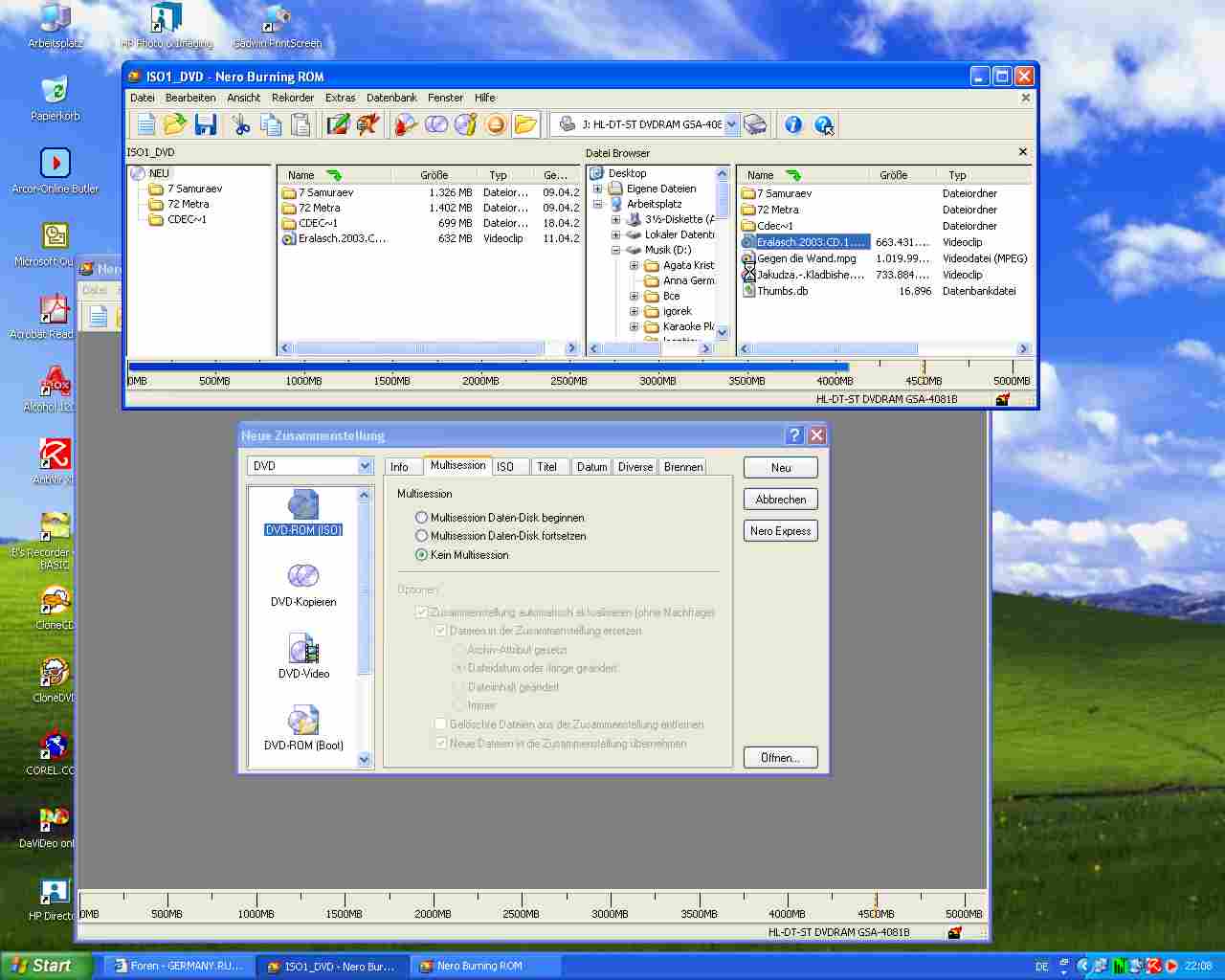Click the Paste clipboard icon
The width and height of the screenshot is (1225, 980).
[x=301, y=124]
